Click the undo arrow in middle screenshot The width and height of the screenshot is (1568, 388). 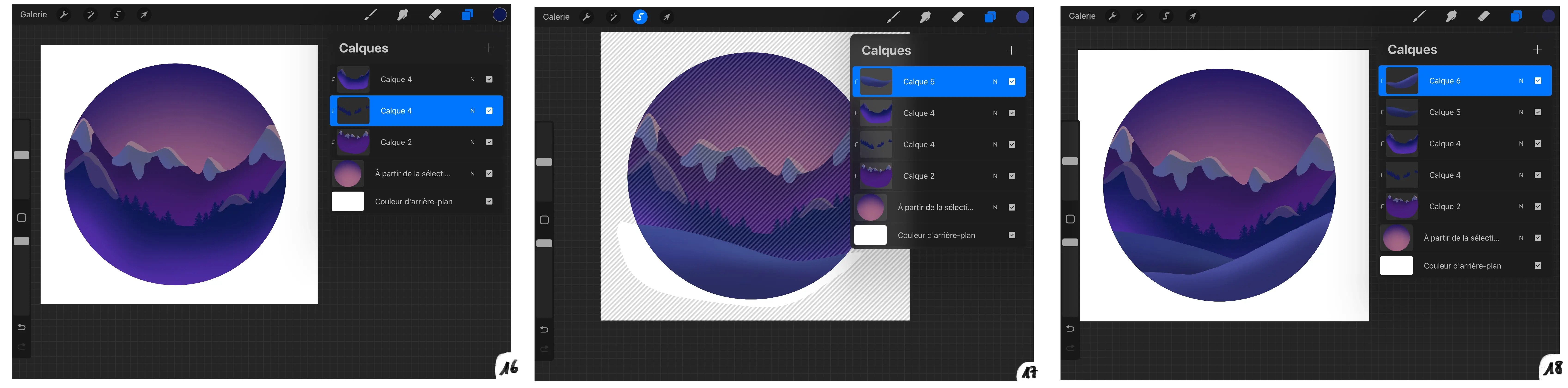coord(544,330)
